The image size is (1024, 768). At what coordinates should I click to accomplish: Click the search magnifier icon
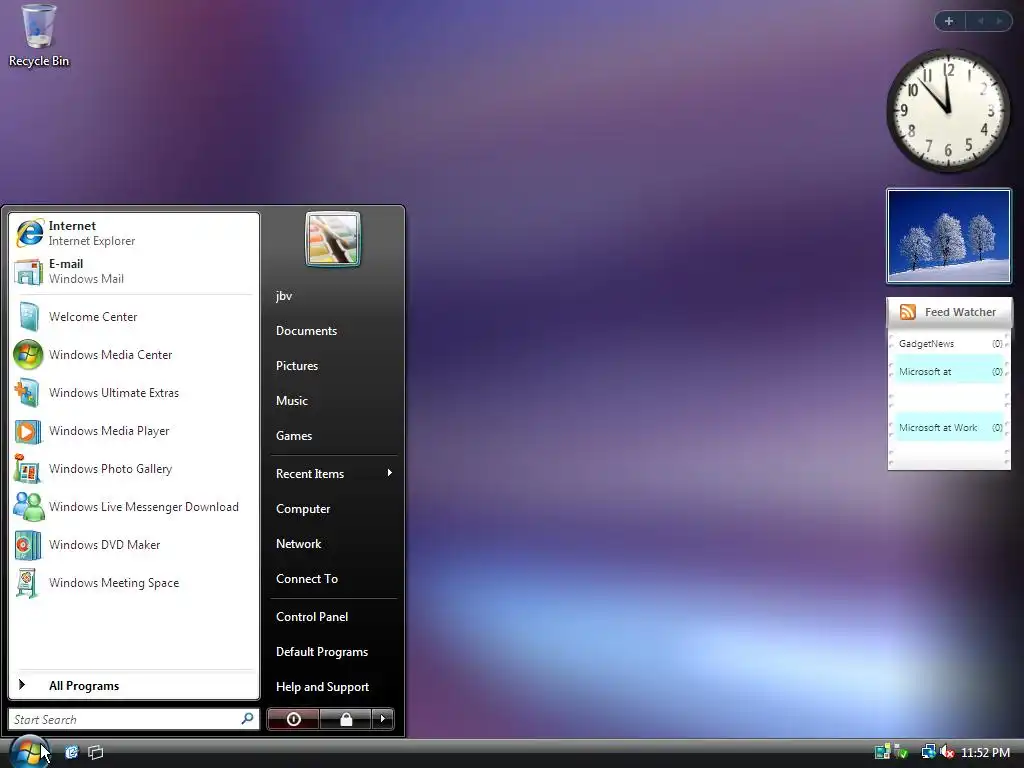pos(248,719)
